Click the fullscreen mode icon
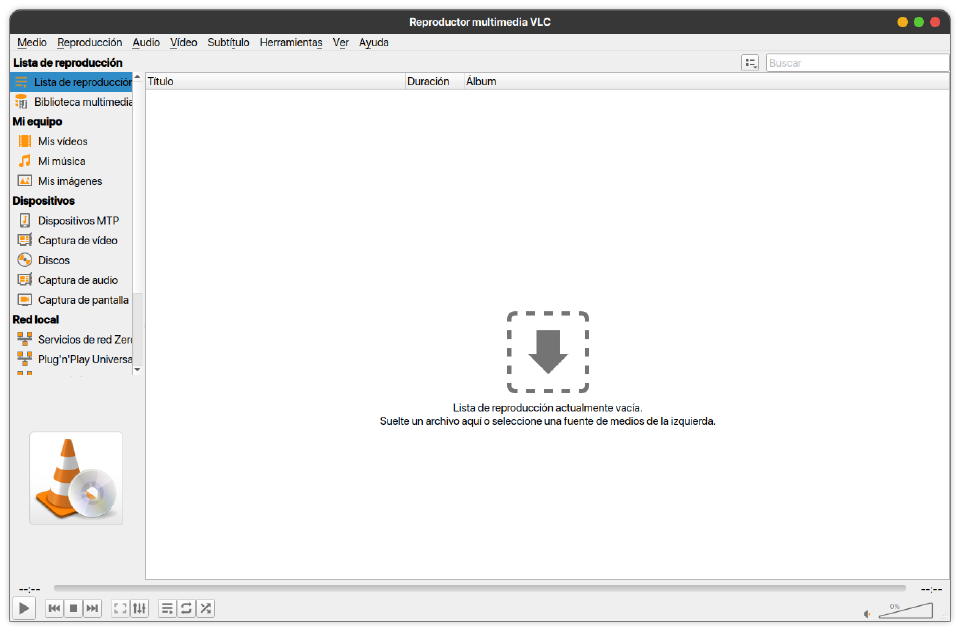 coord(119,608)
